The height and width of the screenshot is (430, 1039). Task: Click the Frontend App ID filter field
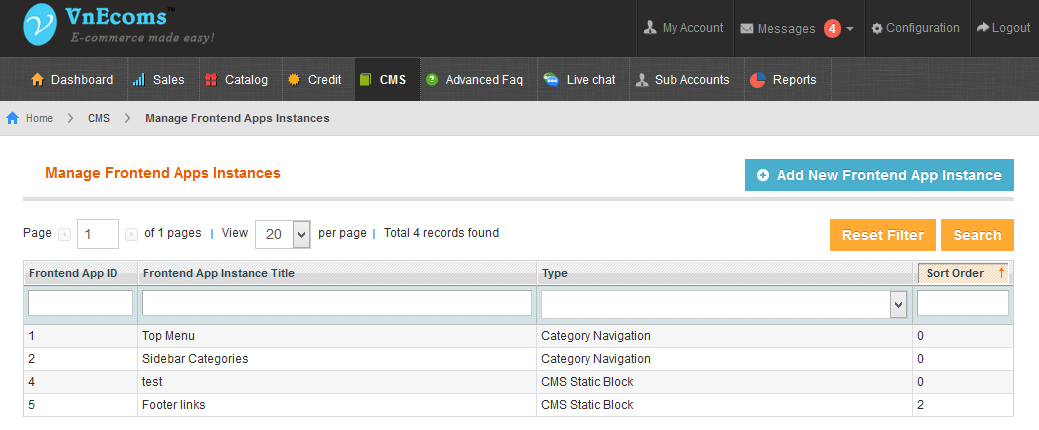[80, 303]
